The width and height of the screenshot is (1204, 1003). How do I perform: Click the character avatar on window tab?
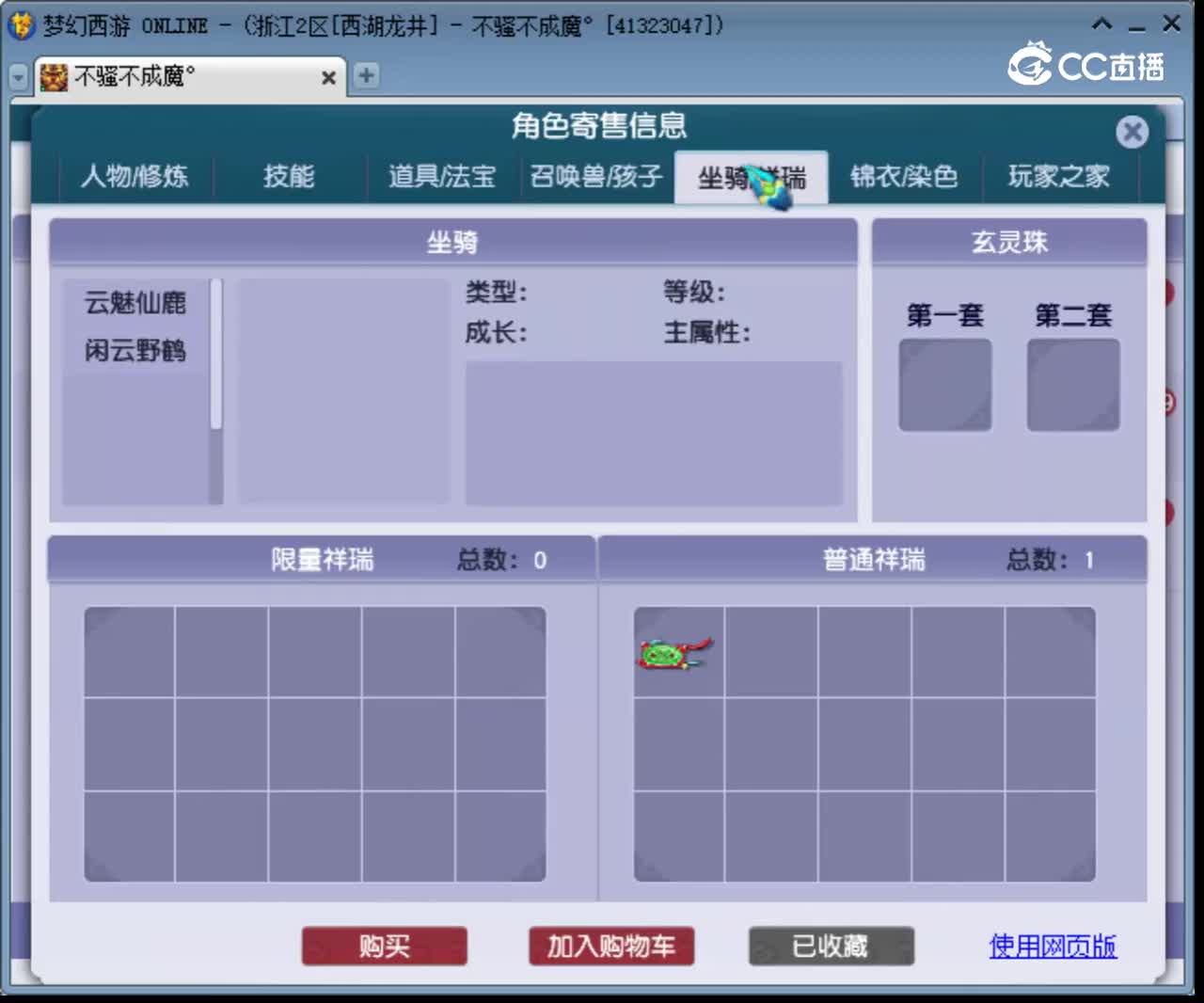click(55, 77)
